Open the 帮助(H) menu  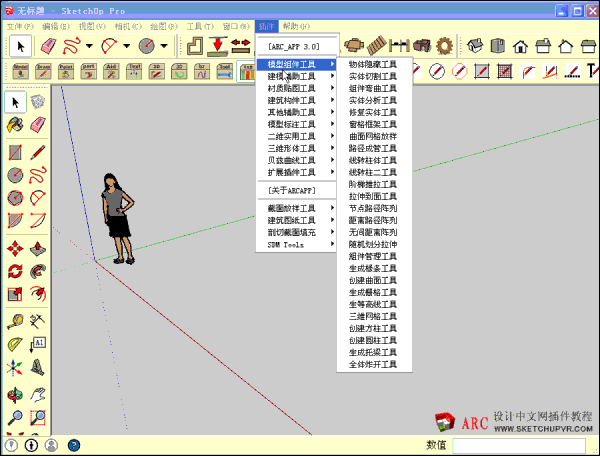(x=296, y=26)
